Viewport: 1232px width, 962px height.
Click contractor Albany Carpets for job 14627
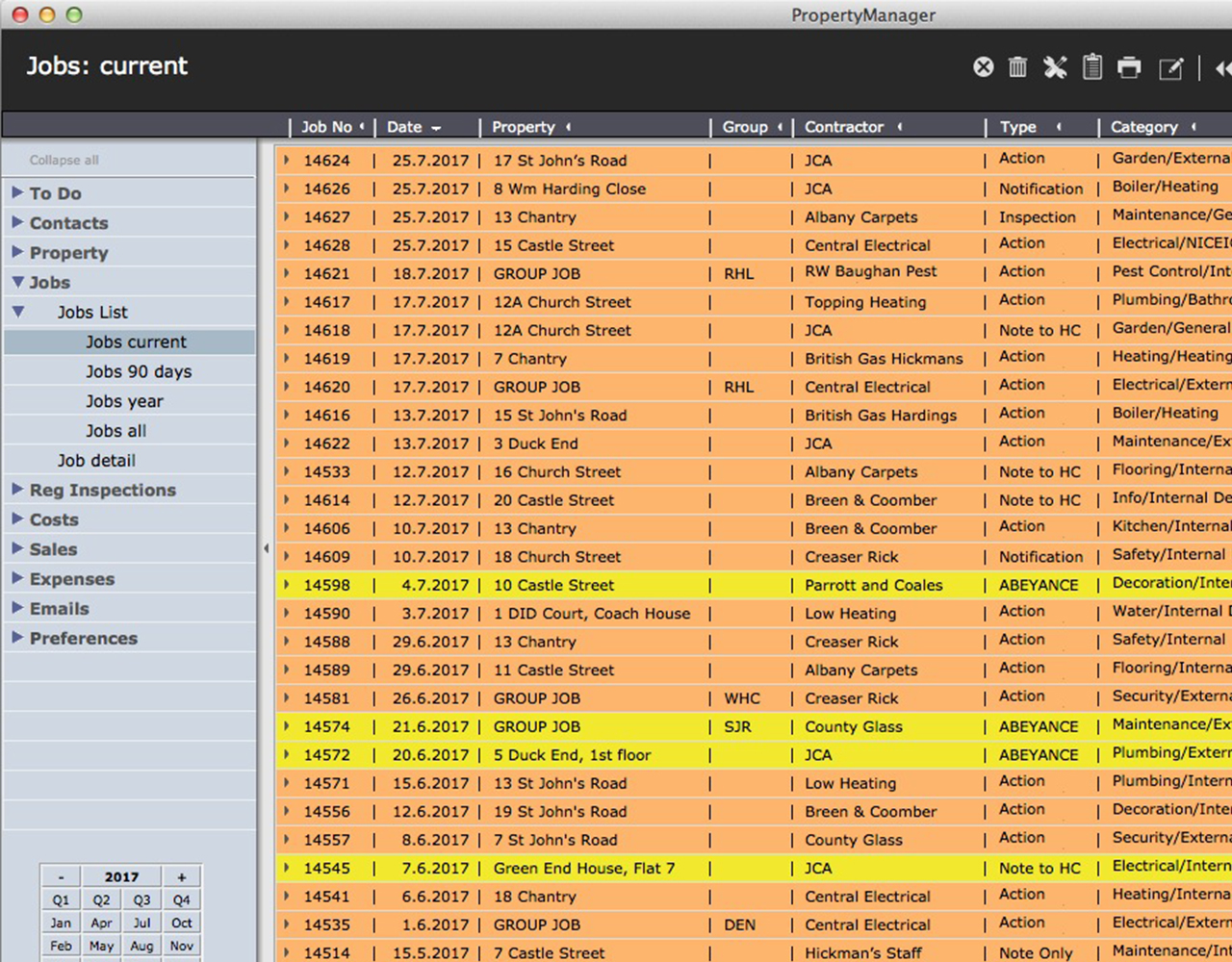click(861, 217)
